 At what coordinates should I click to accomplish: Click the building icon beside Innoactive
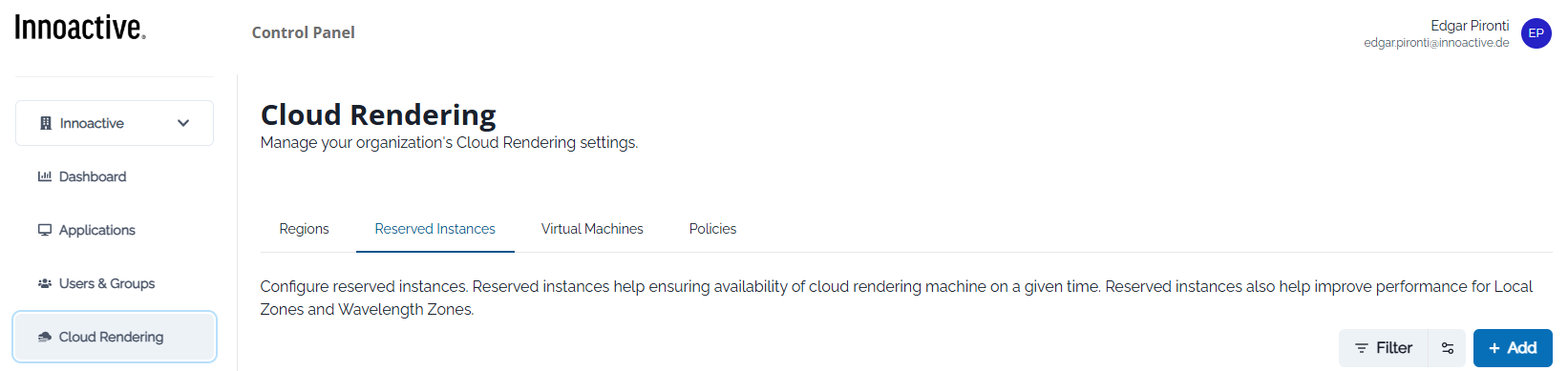click(46, 123)
